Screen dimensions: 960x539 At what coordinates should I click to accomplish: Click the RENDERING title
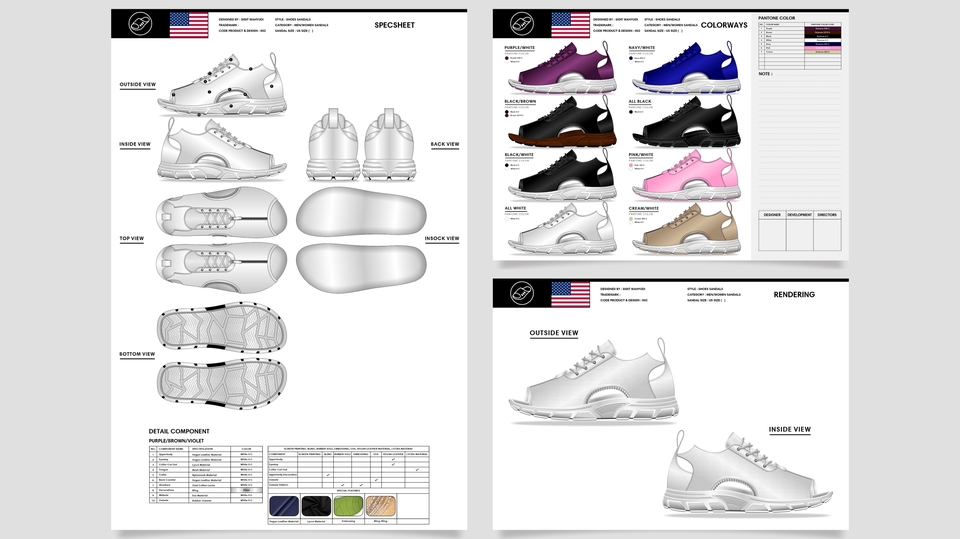pyautogui.click(x=794, y=294)
